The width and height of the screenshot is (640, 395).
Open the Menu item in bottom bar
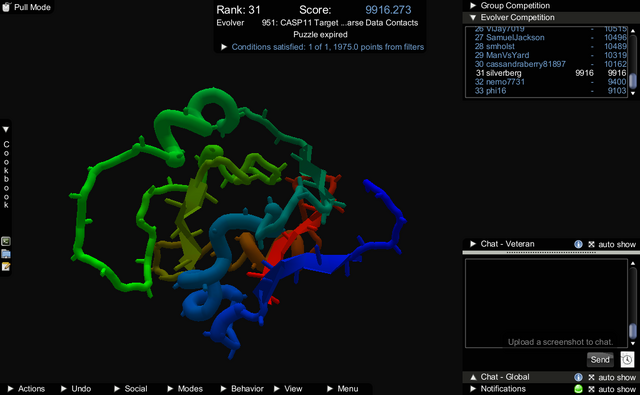coord(343,388)
